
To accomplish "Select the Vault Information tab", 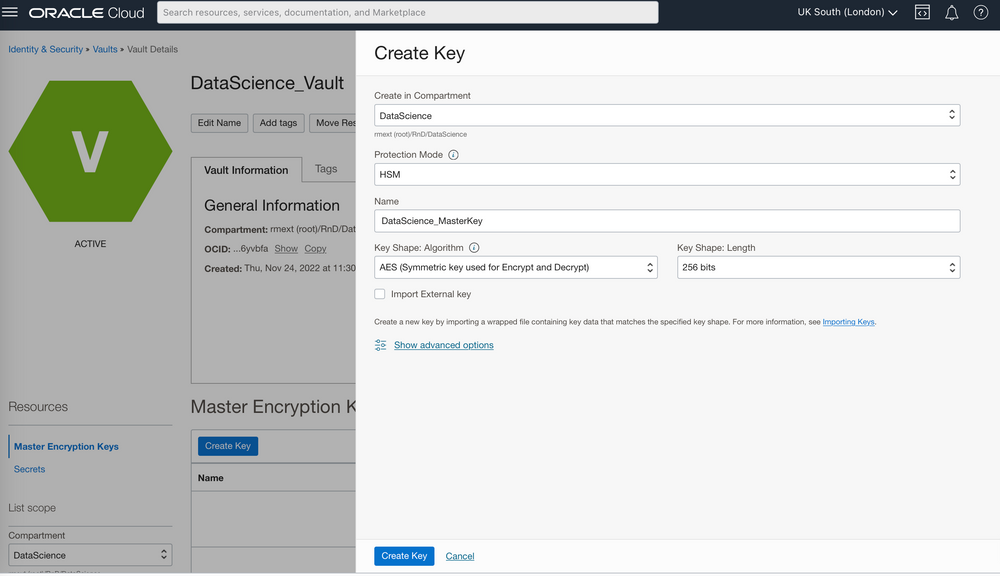I will [x=246, y=169].
